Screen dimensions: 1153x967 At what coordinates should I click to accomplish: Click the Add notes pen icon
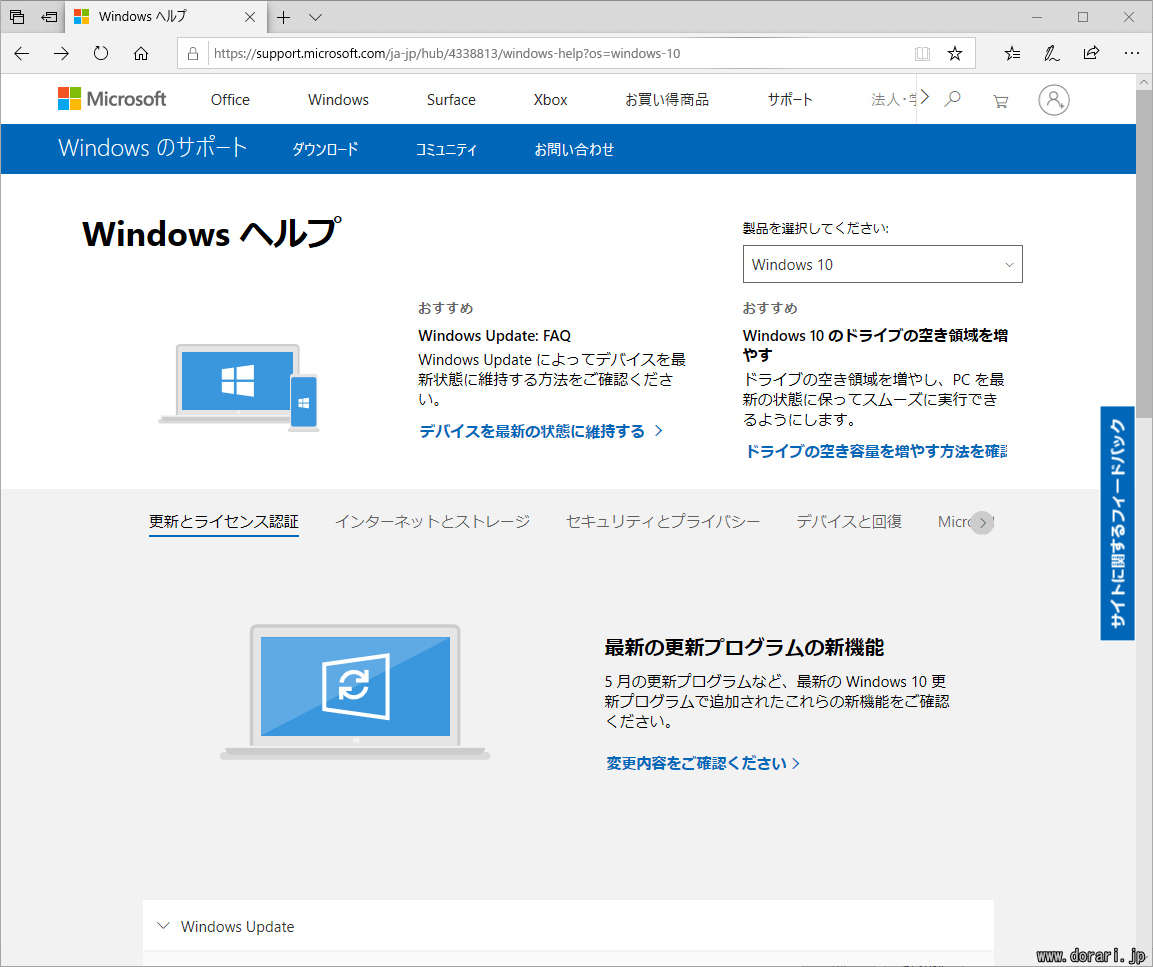(x=1052, y=53)
